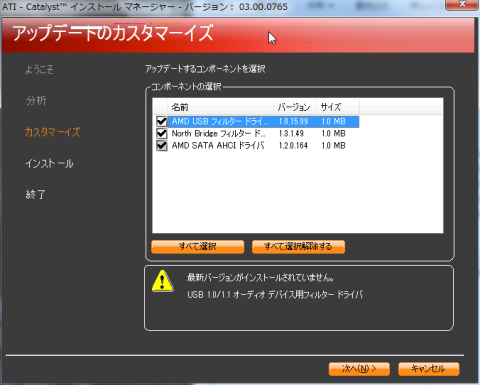The width and height of the screenshot is (480, 385).
Task: Click the size value in the AMD SATA row
Action: [x=333, y=146]
